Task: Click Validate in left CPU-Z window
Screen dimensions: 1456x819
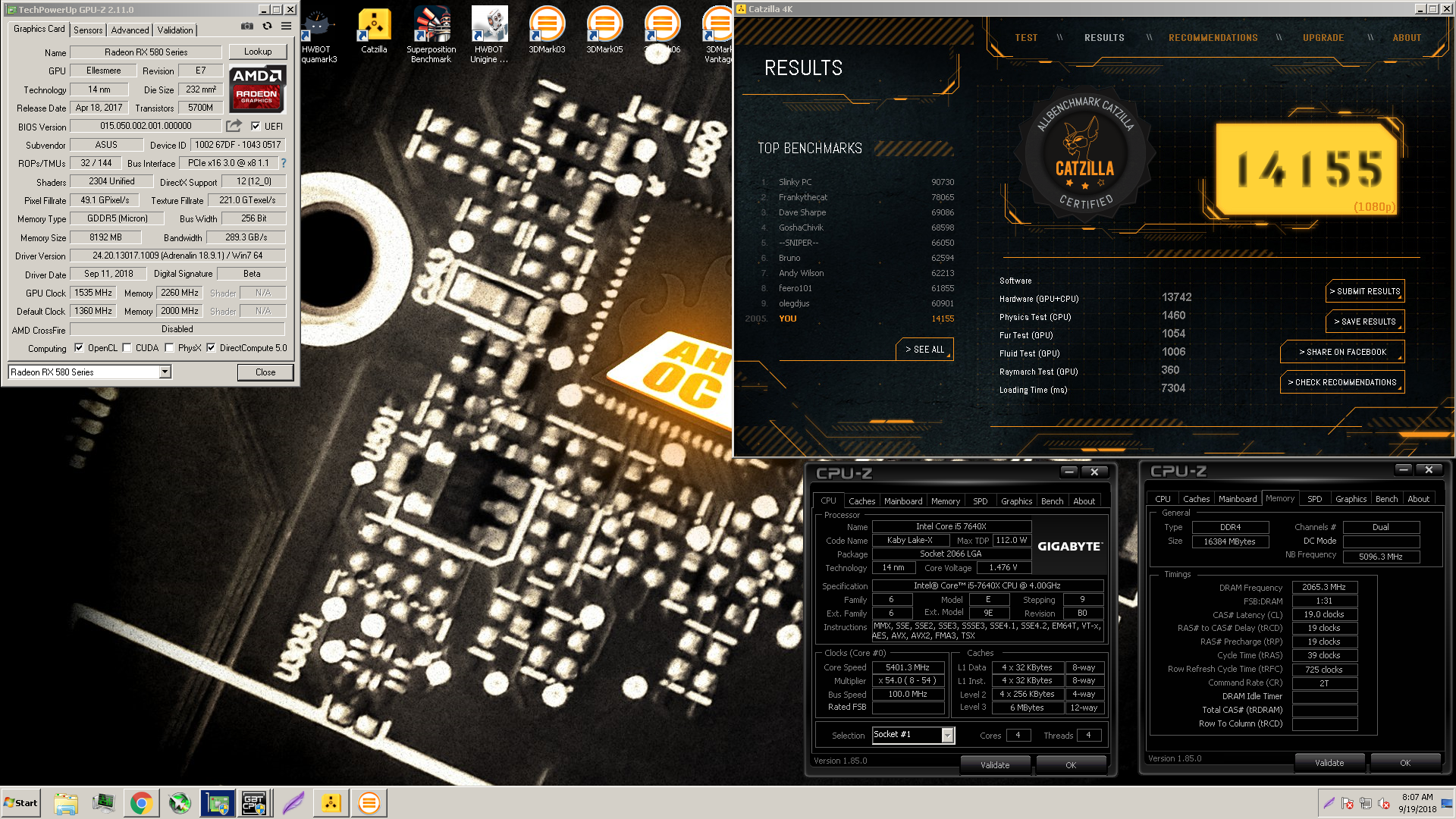Action: pyautogui.click(x=995, y=765)
